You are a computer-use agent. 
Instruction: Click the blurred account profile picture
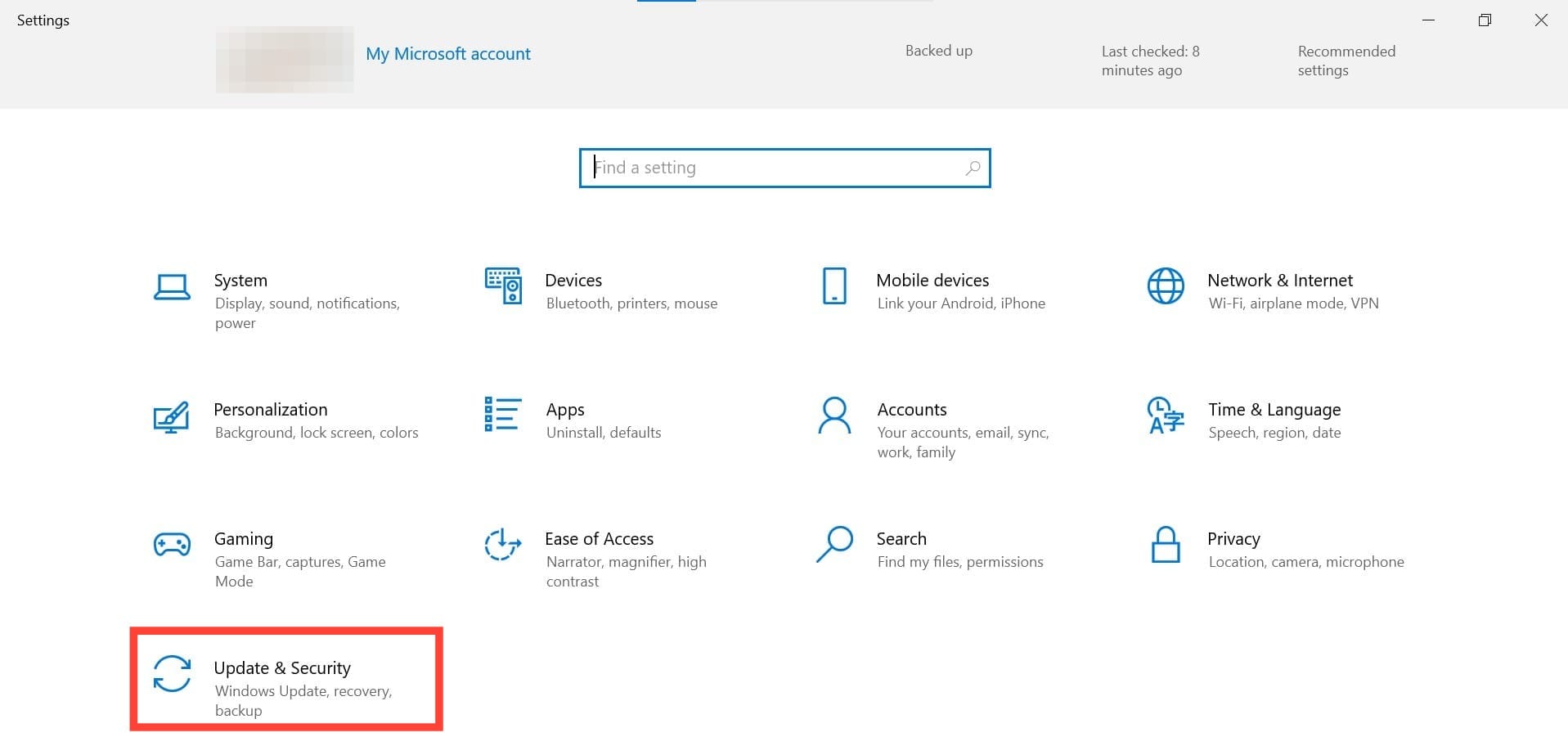tap(285, 59)
